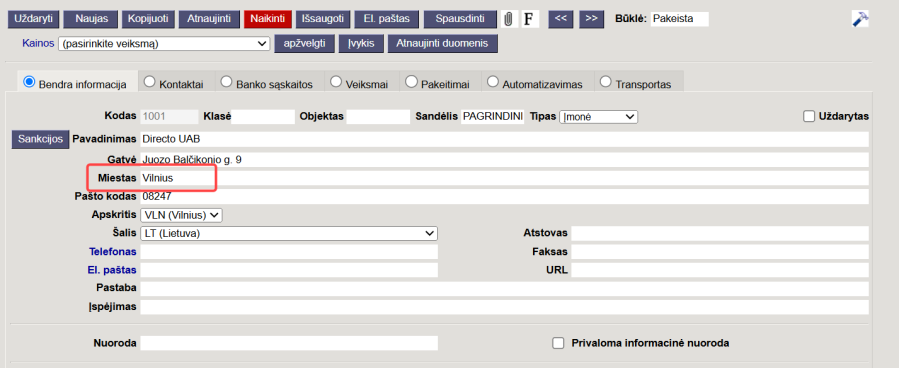
Task: Click the Atnaujinti duomenis button
Action: pyautogui.click(x=443, y=44)
